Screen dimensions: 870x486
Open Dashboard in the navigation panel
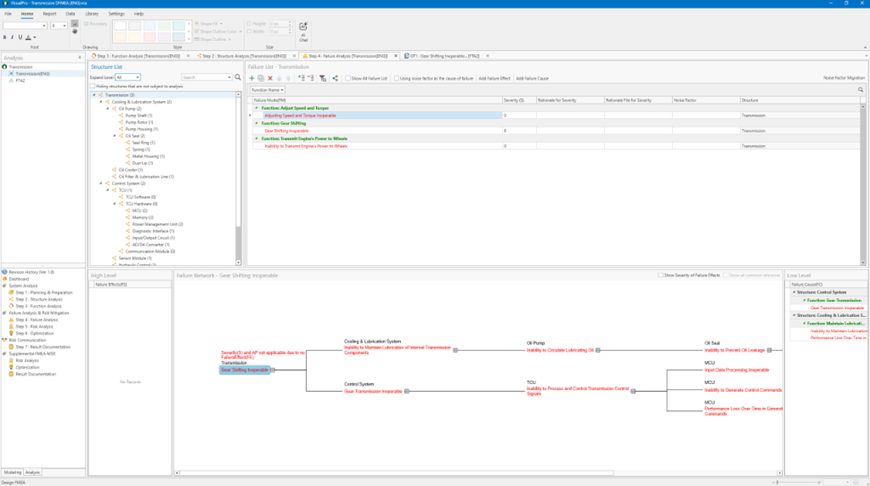(x=18, y=279)
